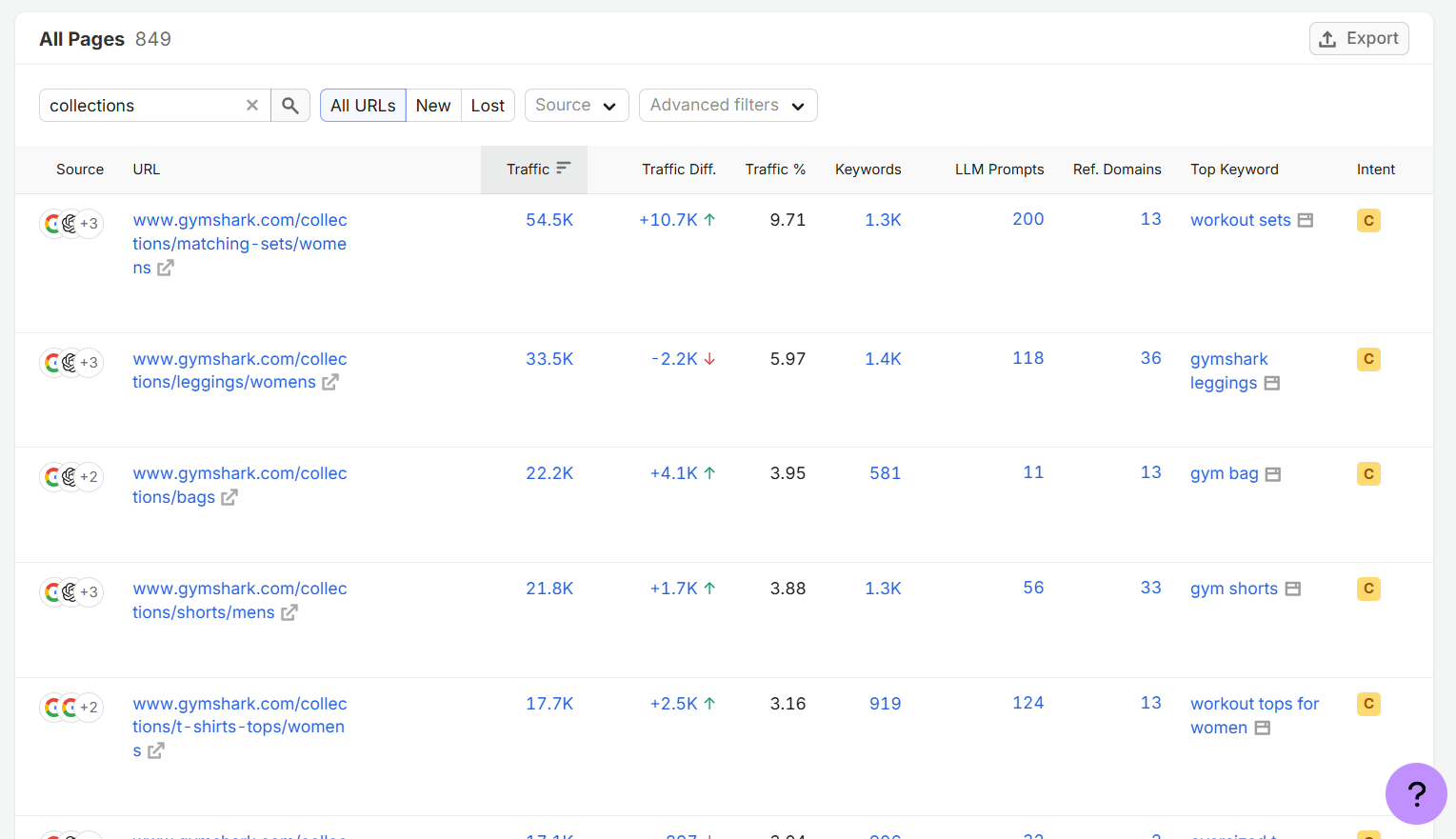Click the gymshark leggings top keyword
The width and height of the screenshot is (1456, 839).
tap(1228, 371)
